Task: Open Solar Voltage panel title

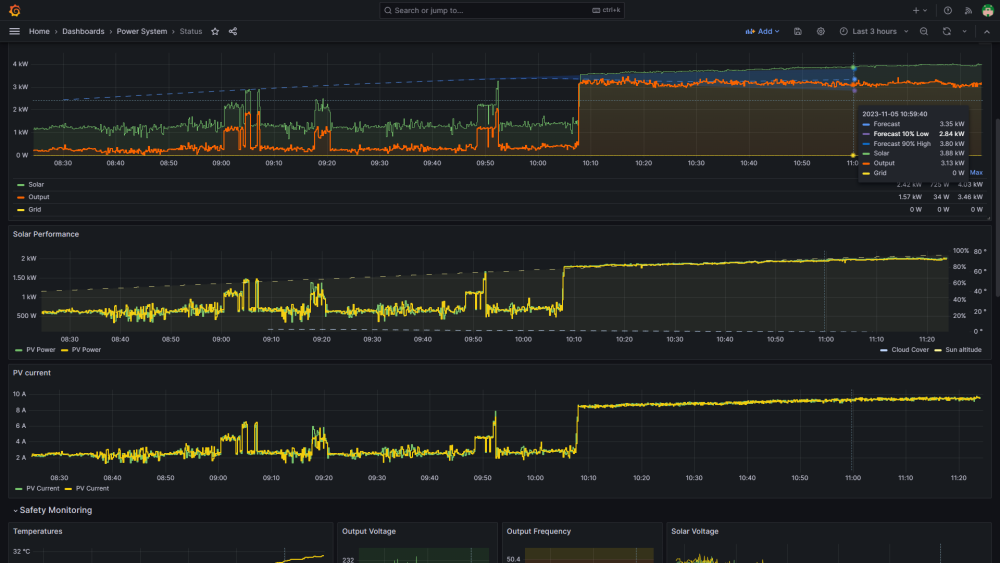Action: coord(695,531)
